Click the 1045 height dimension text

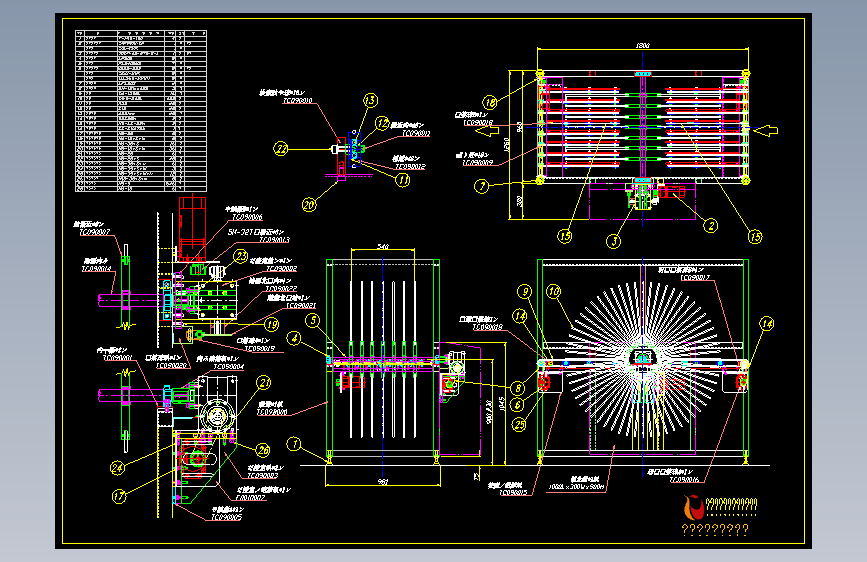click(502, 405)
